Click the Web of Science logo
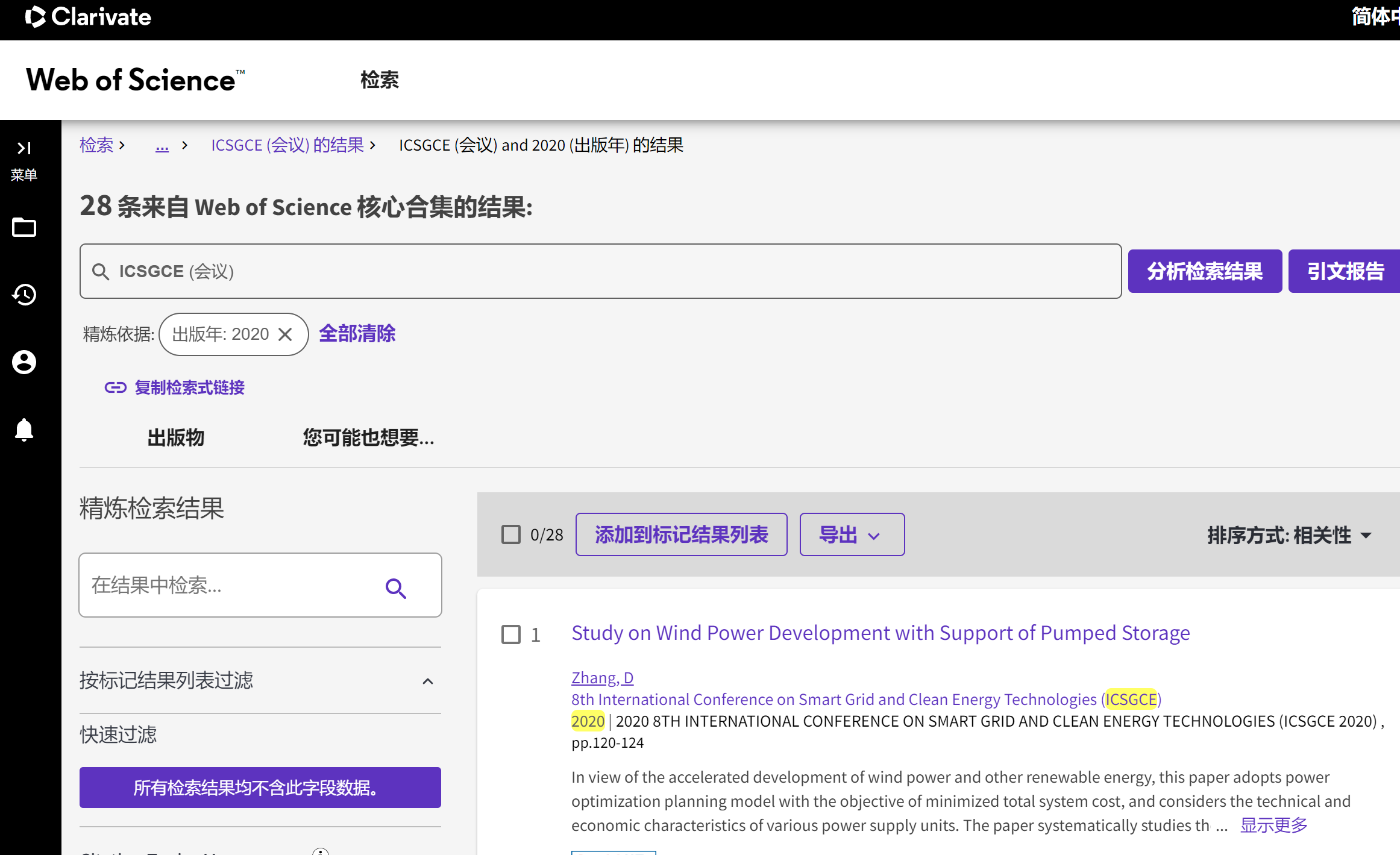Screen dimensions: 1400x855 point(136,80)
